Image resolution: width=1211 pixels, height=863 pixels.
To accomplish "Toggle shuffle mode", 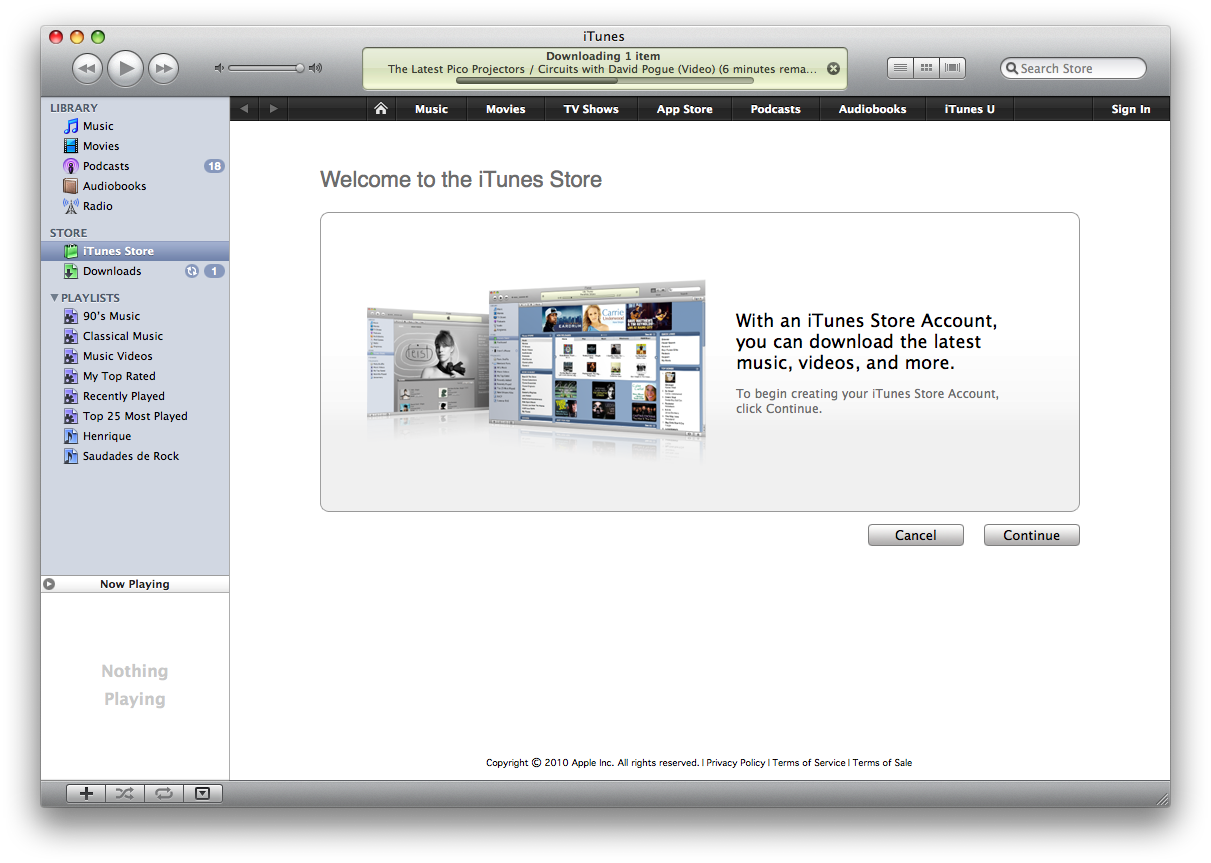I will pos(124,793).
